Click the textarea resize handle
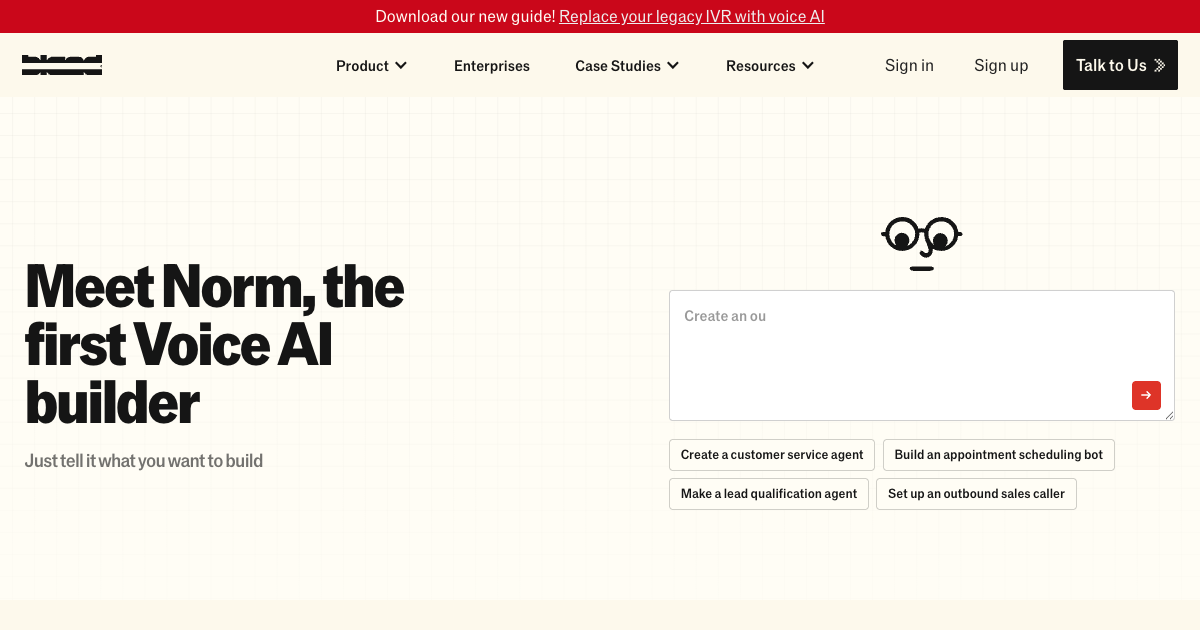Screen dimensions: 1200x630 point(1170,417)
